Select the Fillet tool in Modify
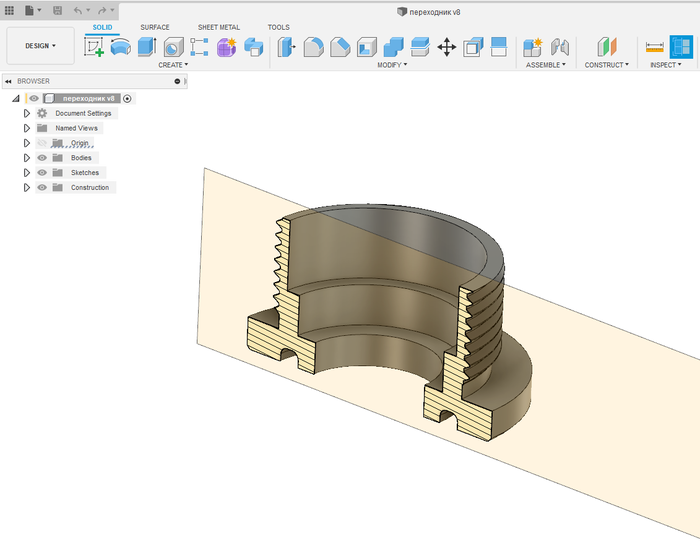700x543 pixels. point(313,47)
